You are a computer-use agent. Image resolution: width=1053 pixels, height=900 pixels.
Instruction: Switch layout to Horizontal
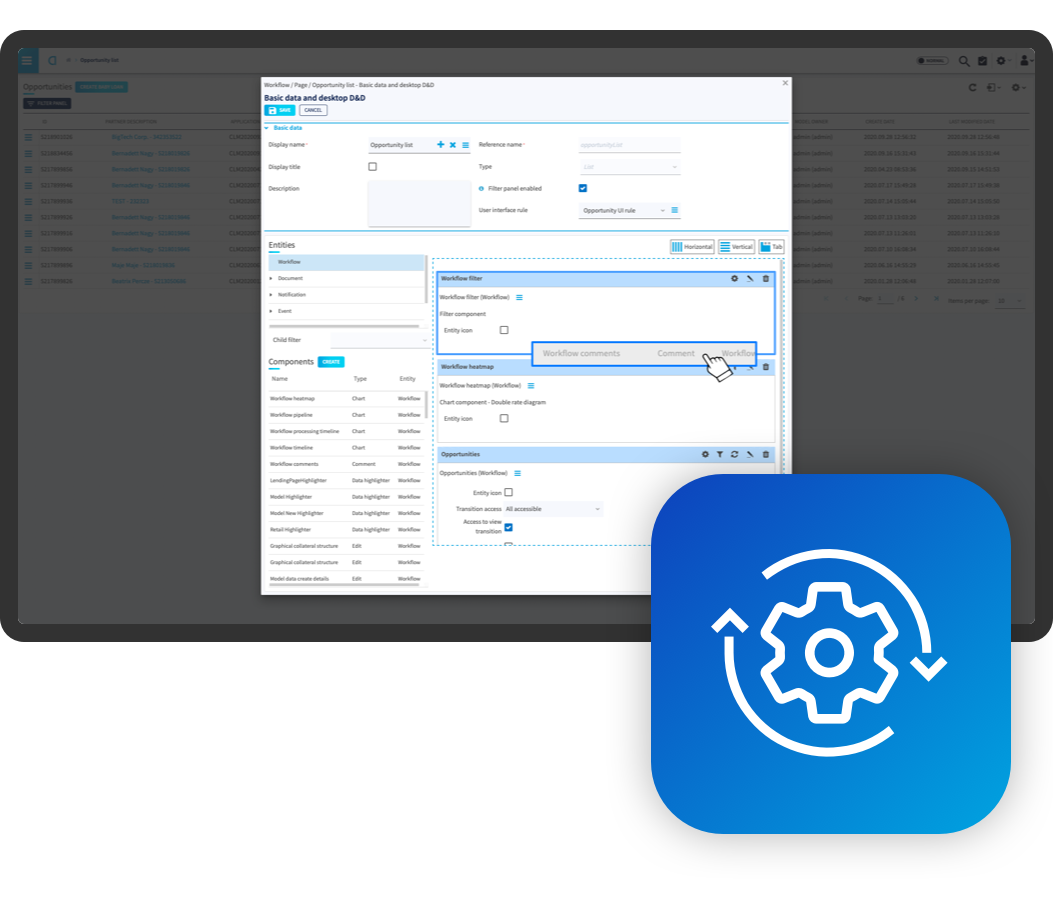692,246
